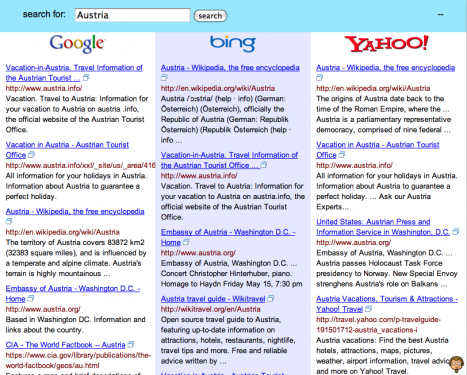Open new-window icon after Bing's Austrian Tourist Office result
Screen dimensions: 467x375
[263, 165]
